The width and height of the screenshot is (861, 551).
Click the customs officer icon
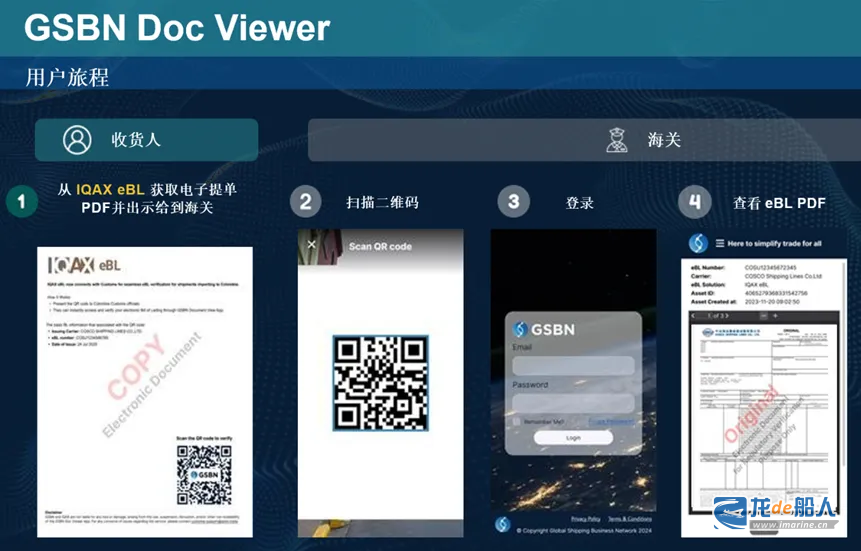(617, 140)
